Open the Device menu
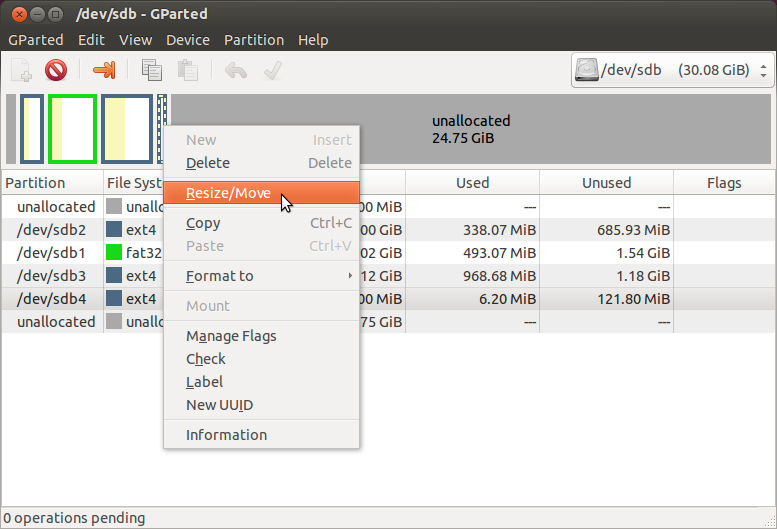777x529 pixels. tap(188, 40)
